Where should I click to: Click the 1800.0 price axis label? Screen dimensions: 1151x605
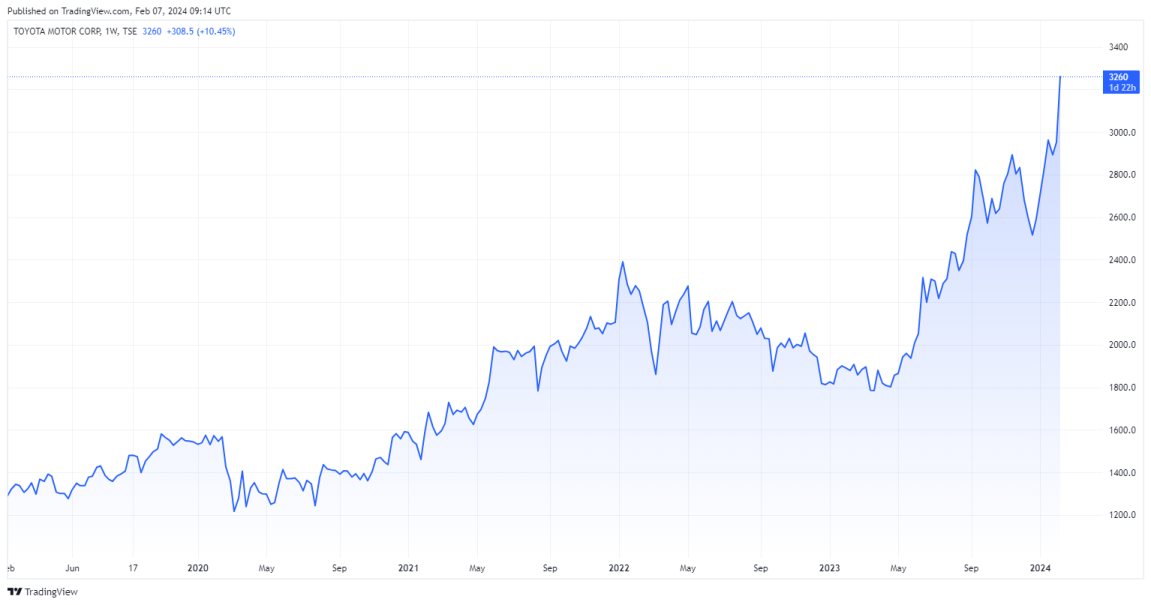(x=1120, y=388)
